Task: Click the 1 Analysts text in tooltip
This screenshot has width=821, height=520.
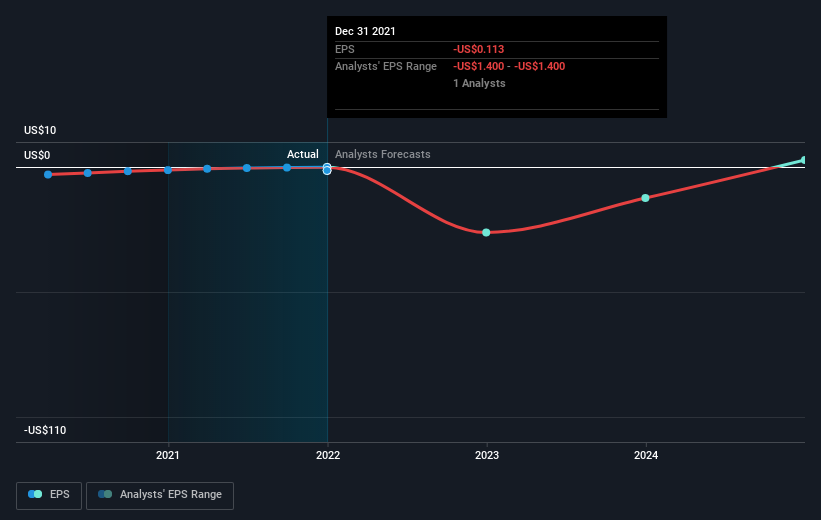Action: coord(479,83)
